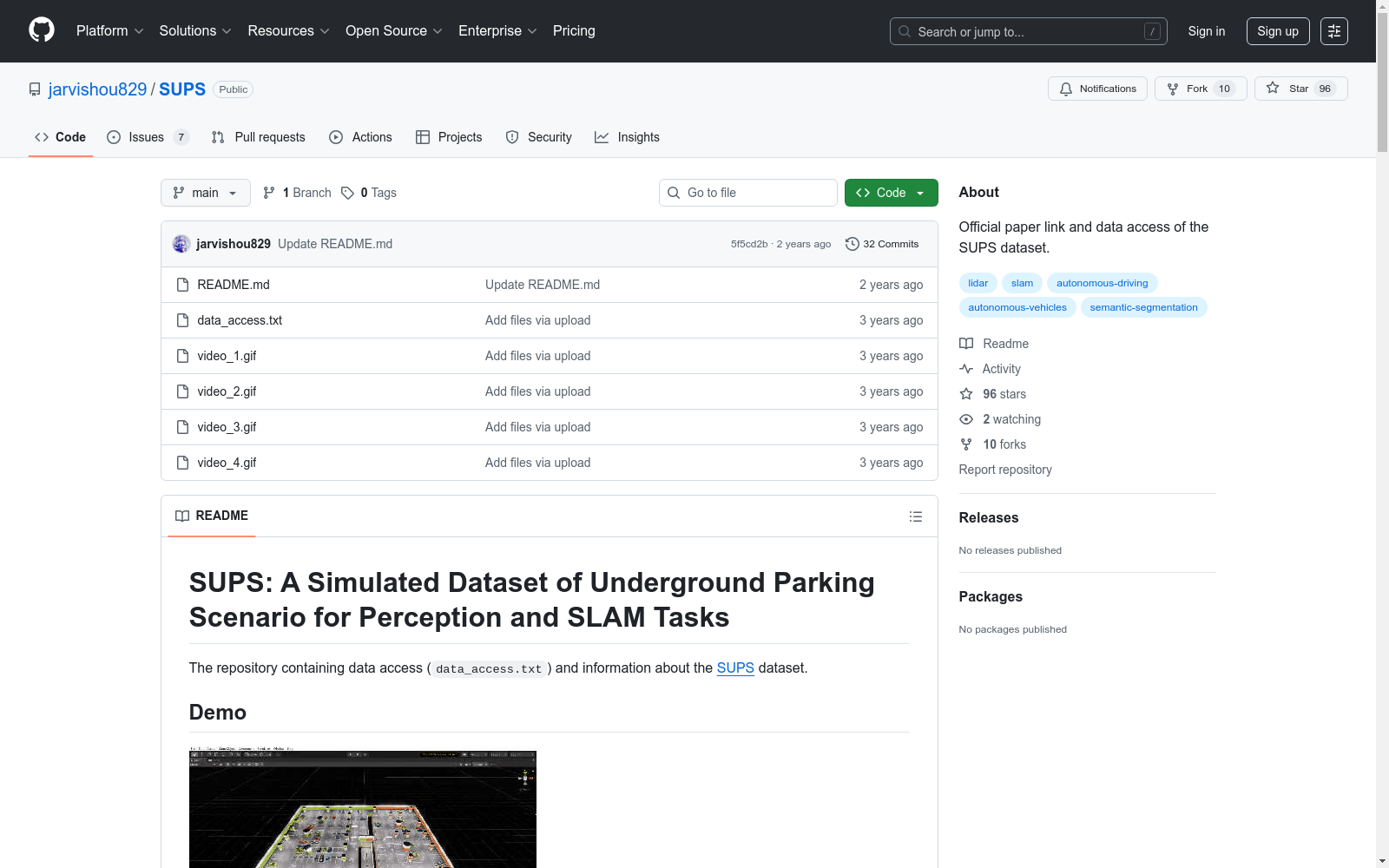Open the README outline list icon
The width and height of the screenshot is (1389, 868).
[x=915, y=516]
